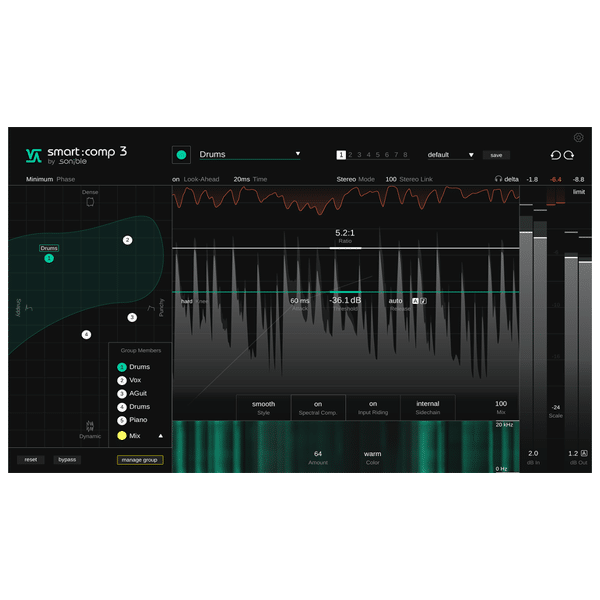The height and width of the screenshot is (600, 600).
Task: Click the 100 Stereo Link value
Action: point(391,179)
